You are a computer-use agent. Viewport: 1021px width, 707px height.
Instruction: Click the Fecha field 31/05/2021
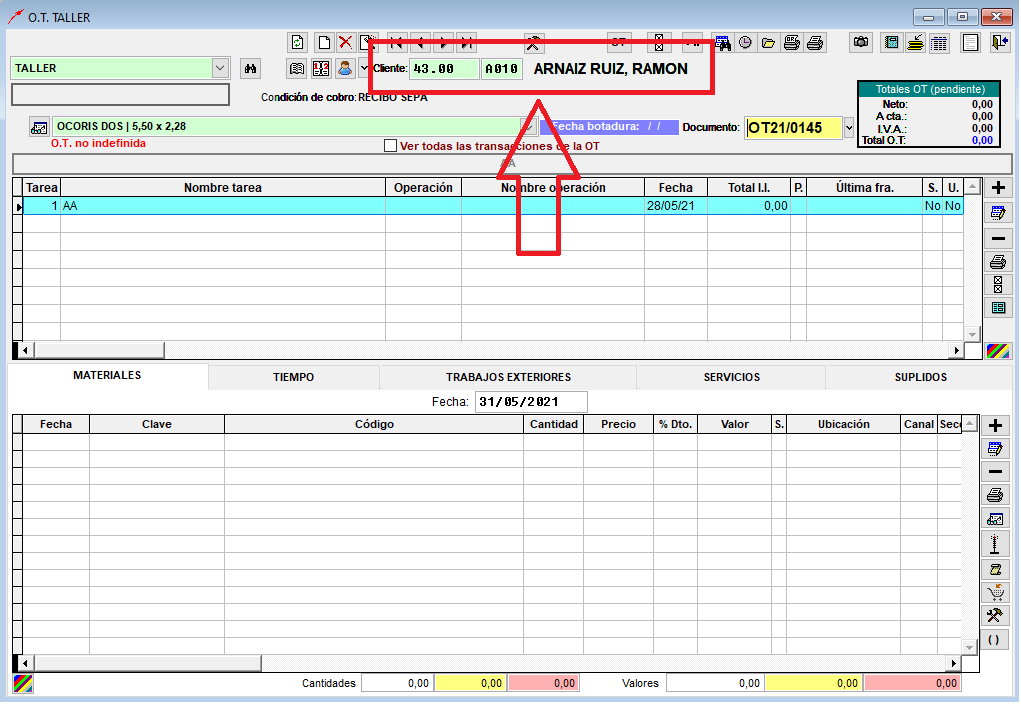click(x=531, y=402)
